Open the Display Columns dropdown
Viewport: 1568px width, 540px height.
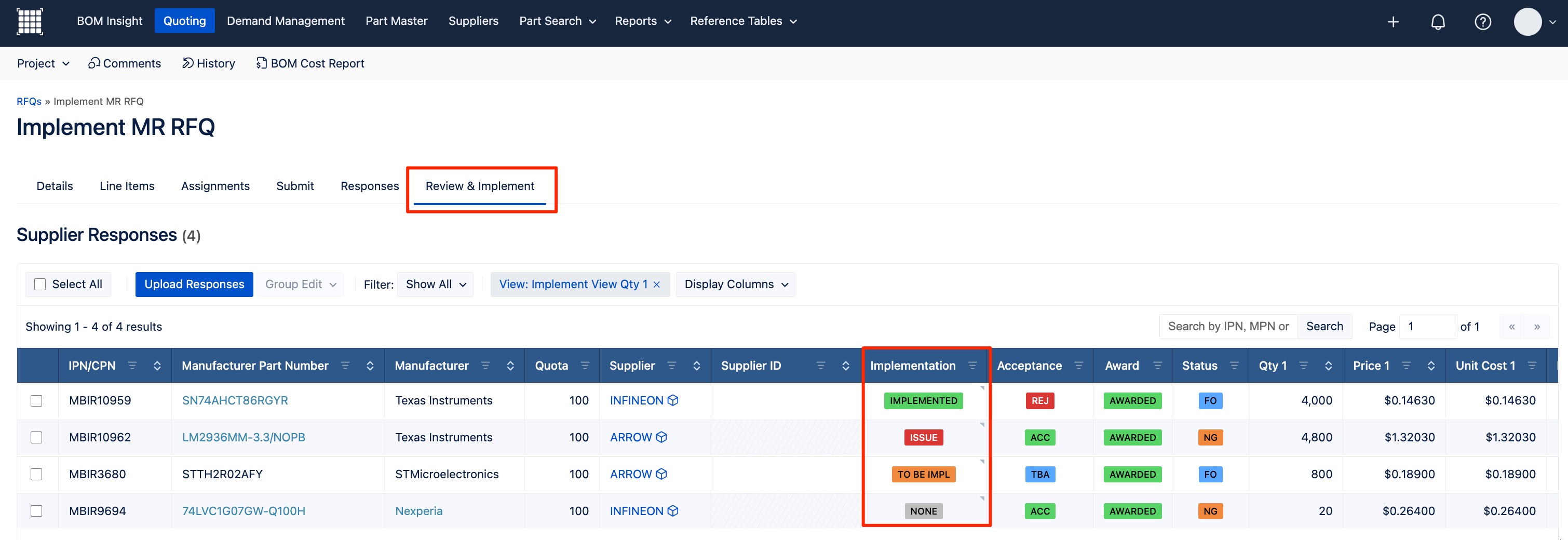pos(735,285)
